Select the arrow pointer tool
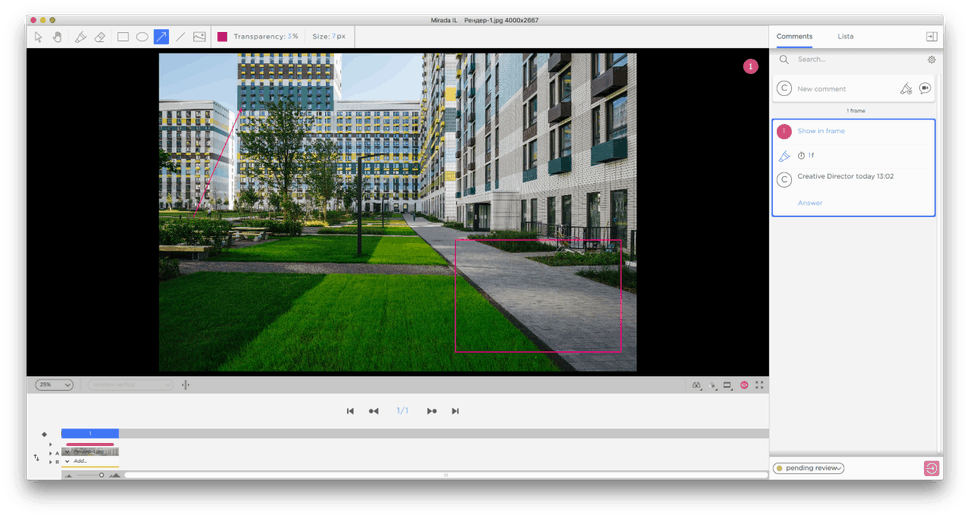Image resolution: width=970 pixels, height=518 pixels. pyautogui.click(x=38, y=37)
